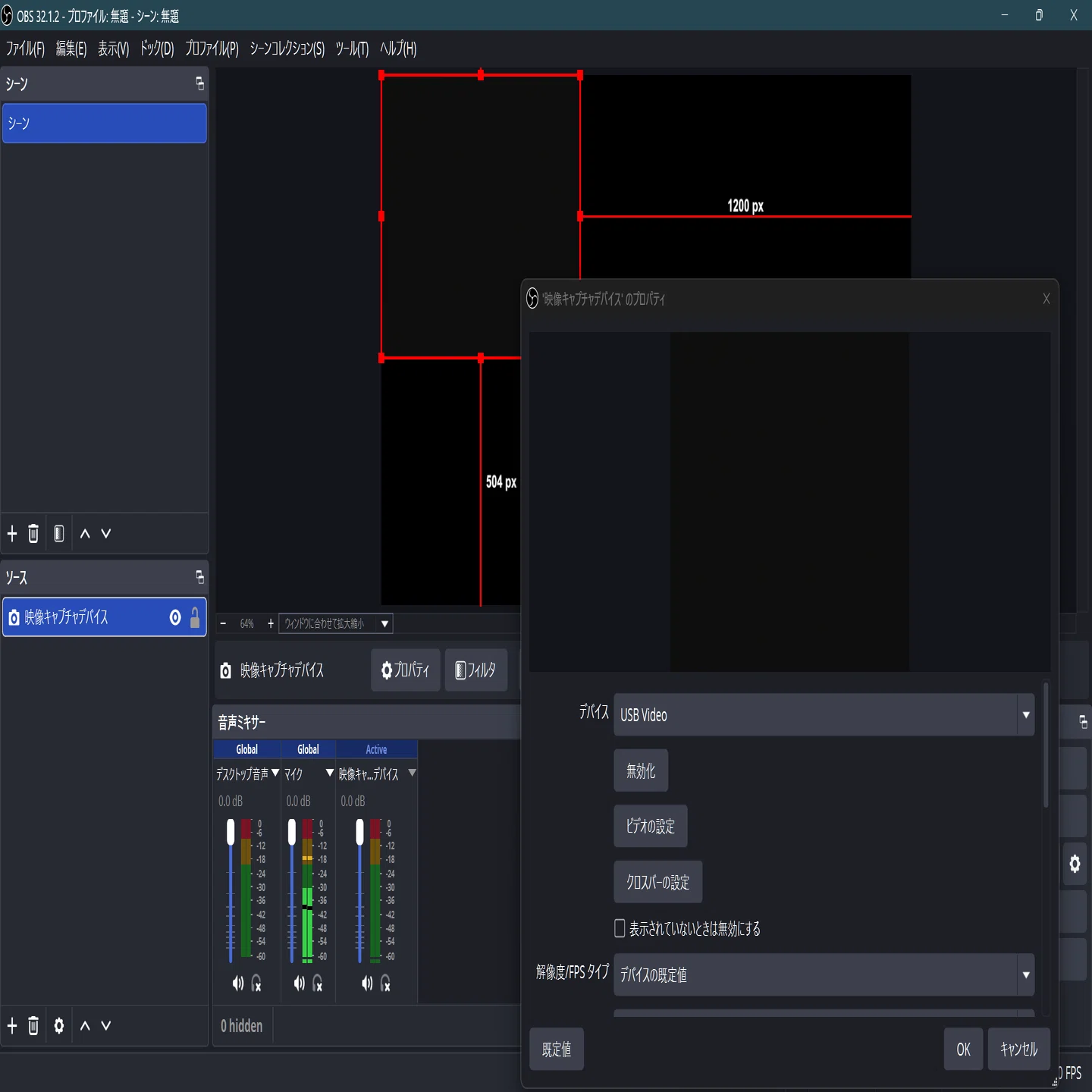Screen dimensions: 1092x1092
Task: Zoom in preview with plus icon
Action: click(x=271, y=623)
